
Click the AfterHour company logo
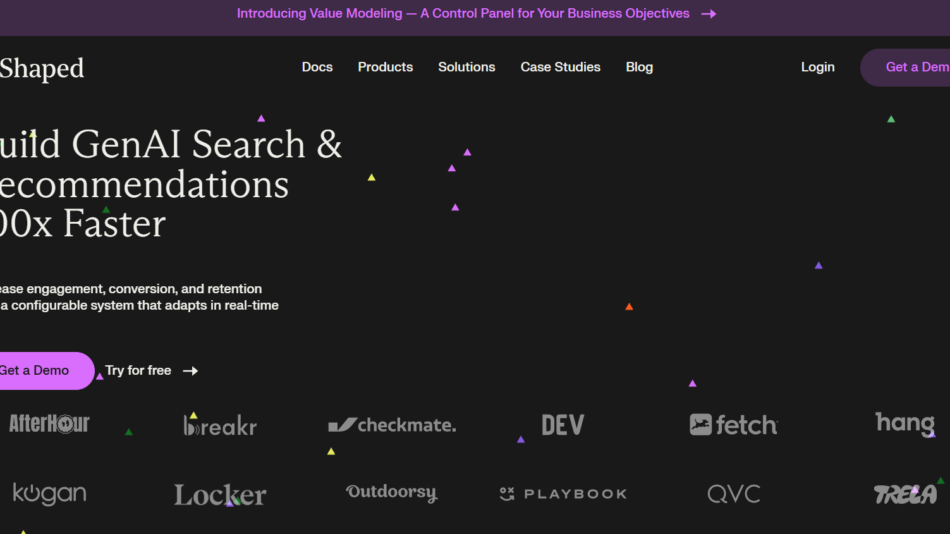[x=49, y=424]
